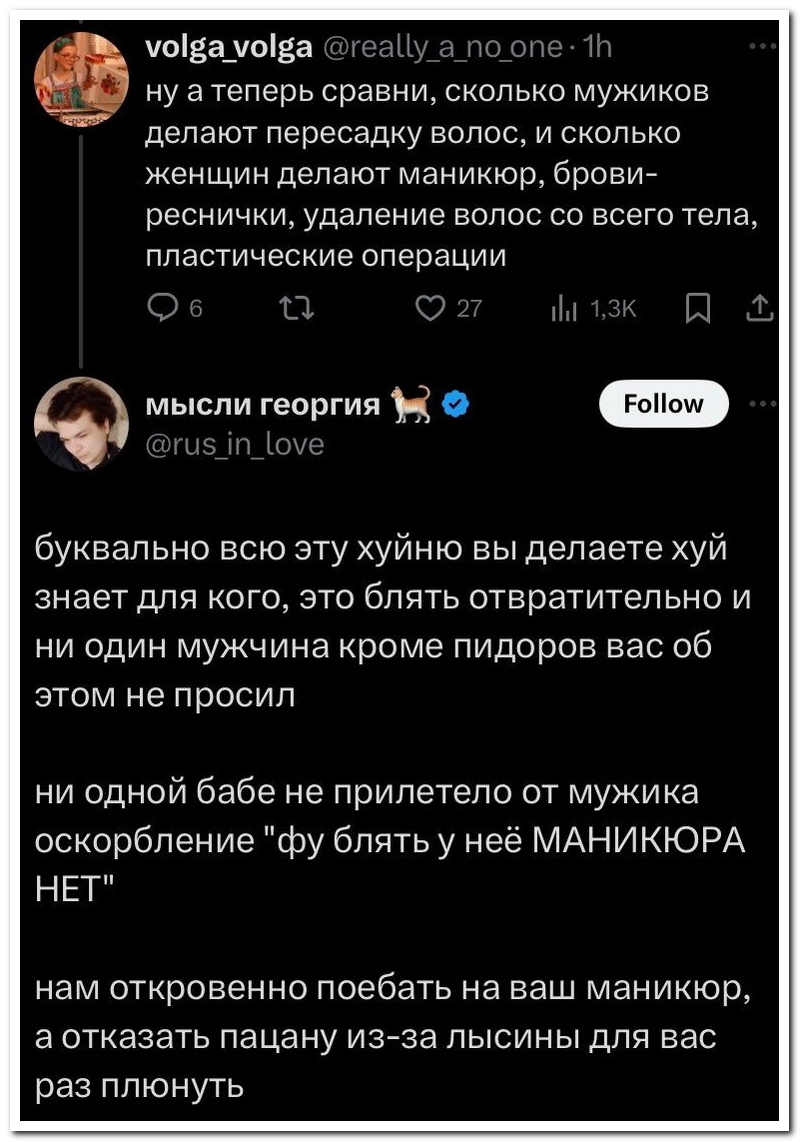Open мысли георгия profile avatar
Image resolution: width=800 pixels, height=1142 pixels.
coord(81,423)
